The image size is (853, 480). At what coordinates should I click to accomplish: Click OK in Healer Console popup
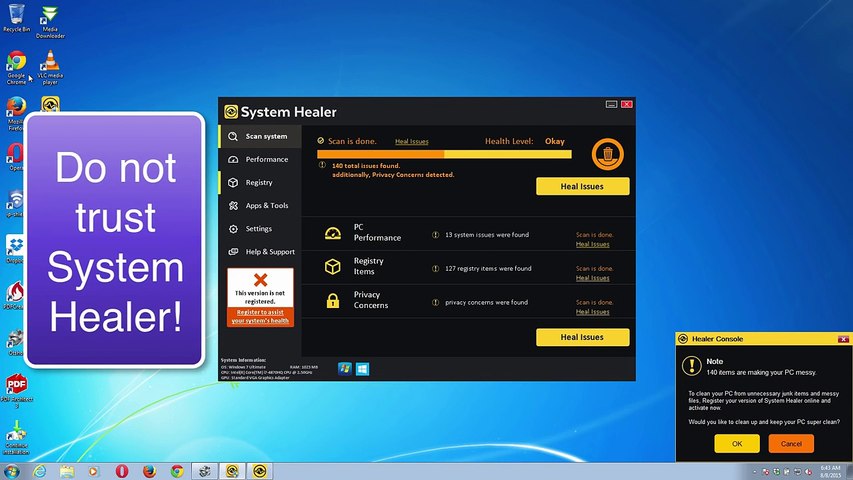[x=737, y=444]
